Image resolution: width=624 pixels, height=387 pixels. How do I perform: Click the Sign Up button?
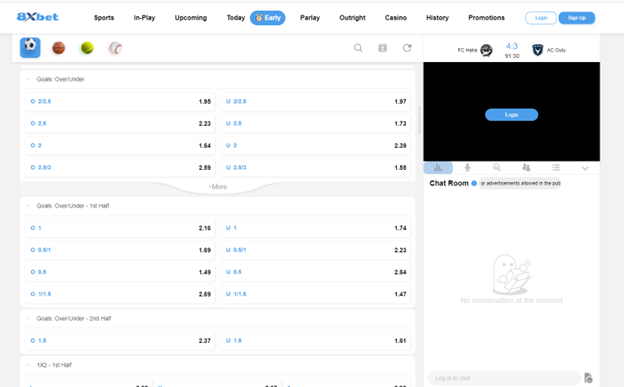click(x=577, y=18)
